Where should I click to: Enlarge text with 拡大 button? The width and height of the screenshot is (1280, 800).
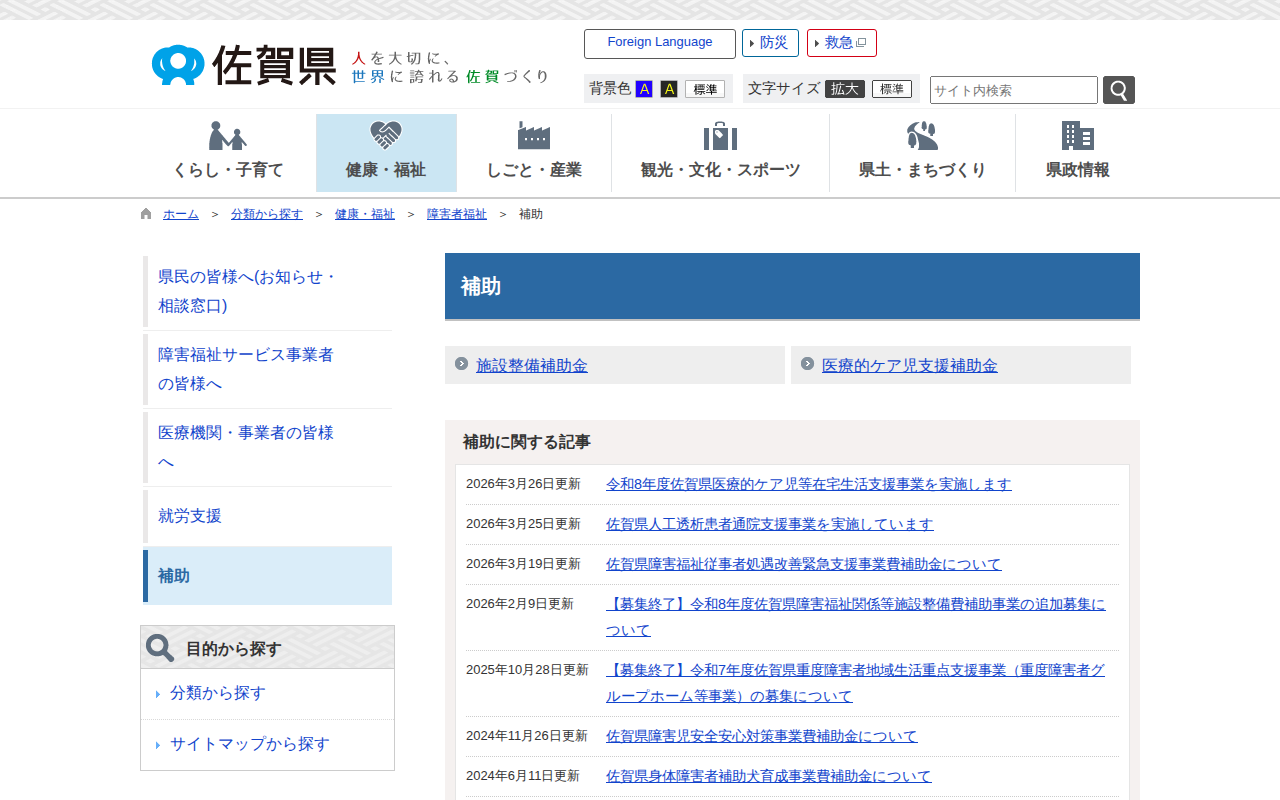[845, 89]
